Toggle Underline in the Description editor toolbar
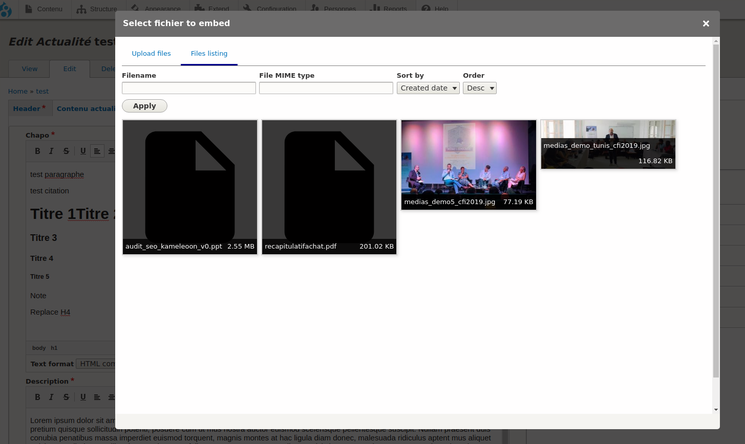 click(x=83, y=397)
